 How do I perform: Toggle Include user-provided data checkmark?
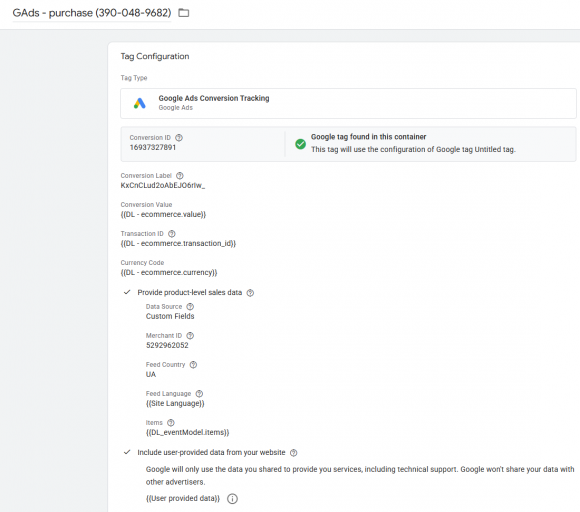click(127, 452)
